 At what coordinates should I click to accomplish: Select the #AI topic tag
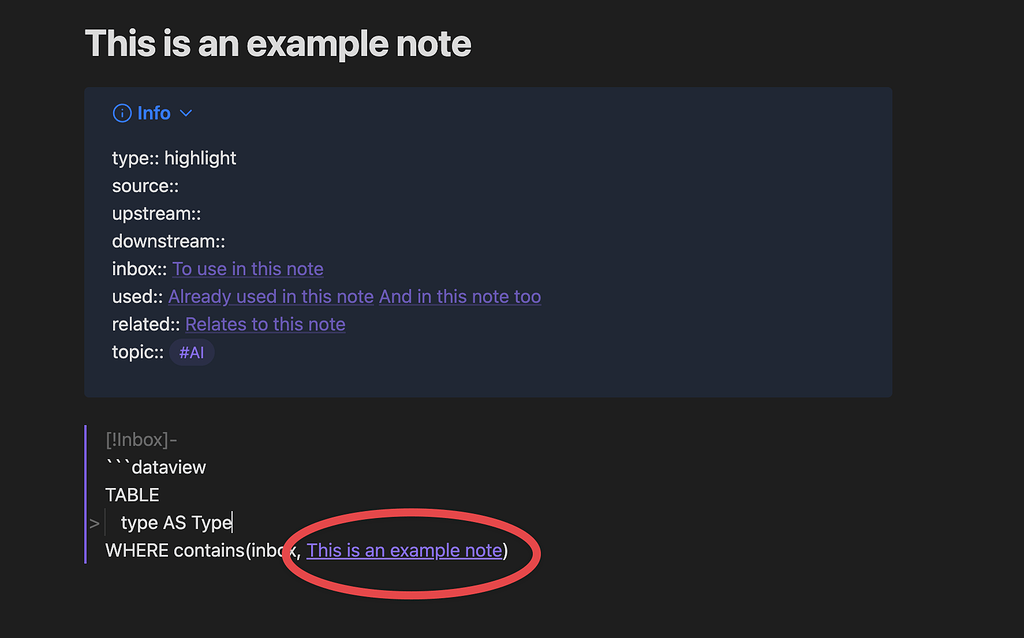[191, 352]
